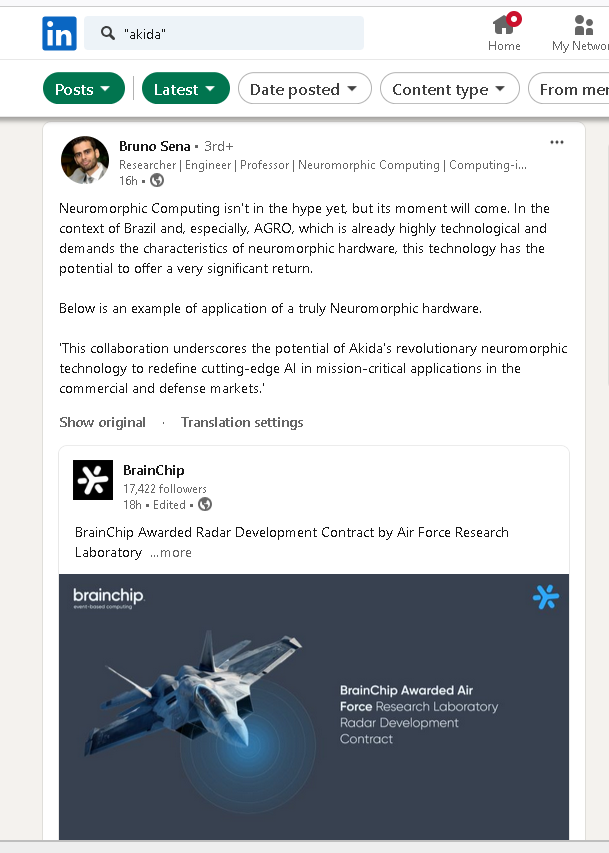Click Bruno Sena's profile photo
This screenshot has width=609, height=853.
(x=85, y=160)
